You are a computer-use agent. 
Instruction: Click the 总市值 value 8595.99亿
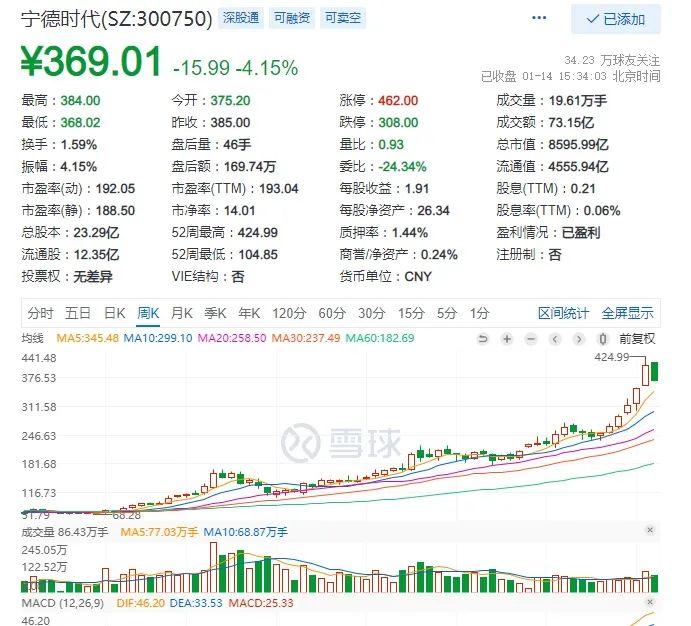[x=578, y=144]
